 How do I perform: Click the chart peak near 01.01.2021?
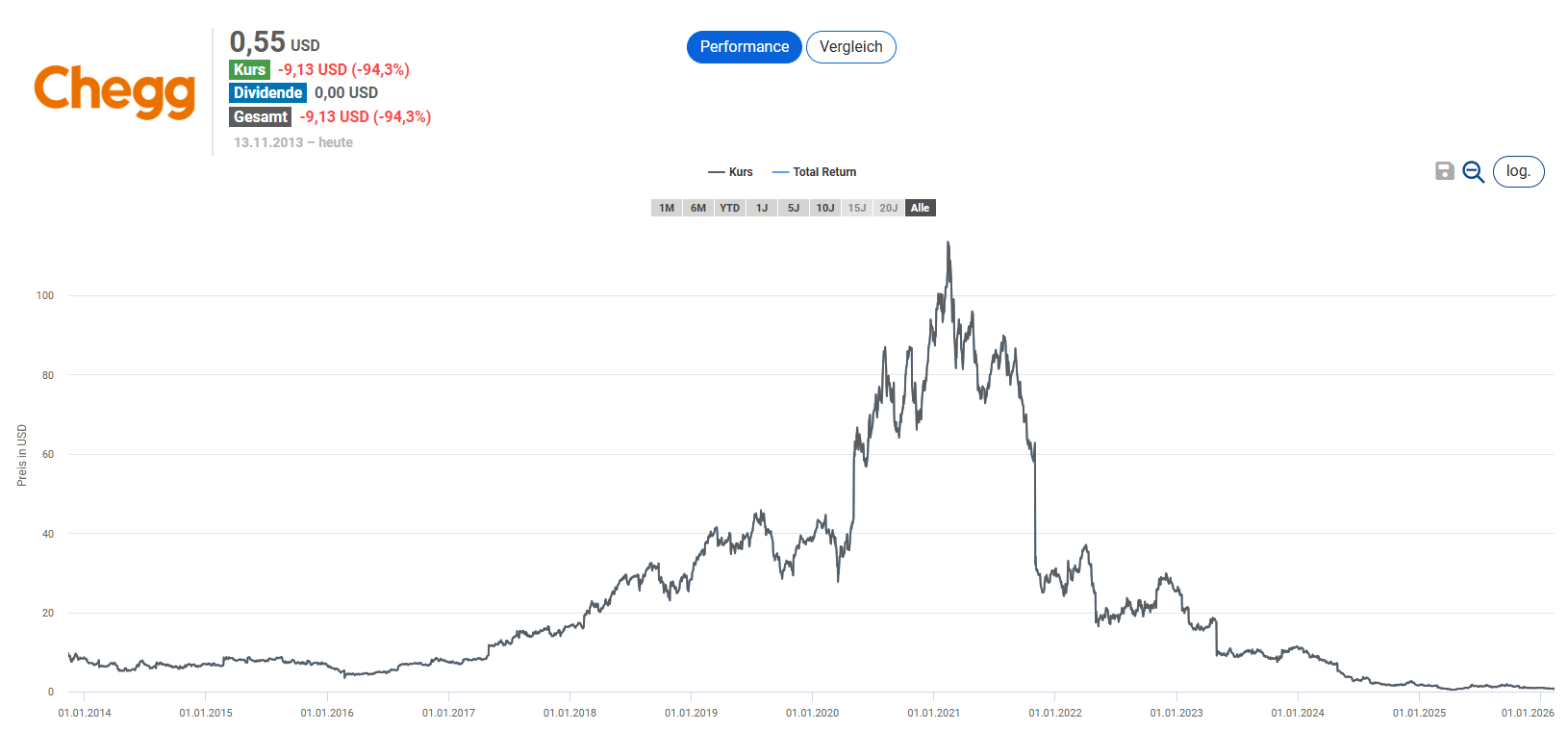point(948,243)
